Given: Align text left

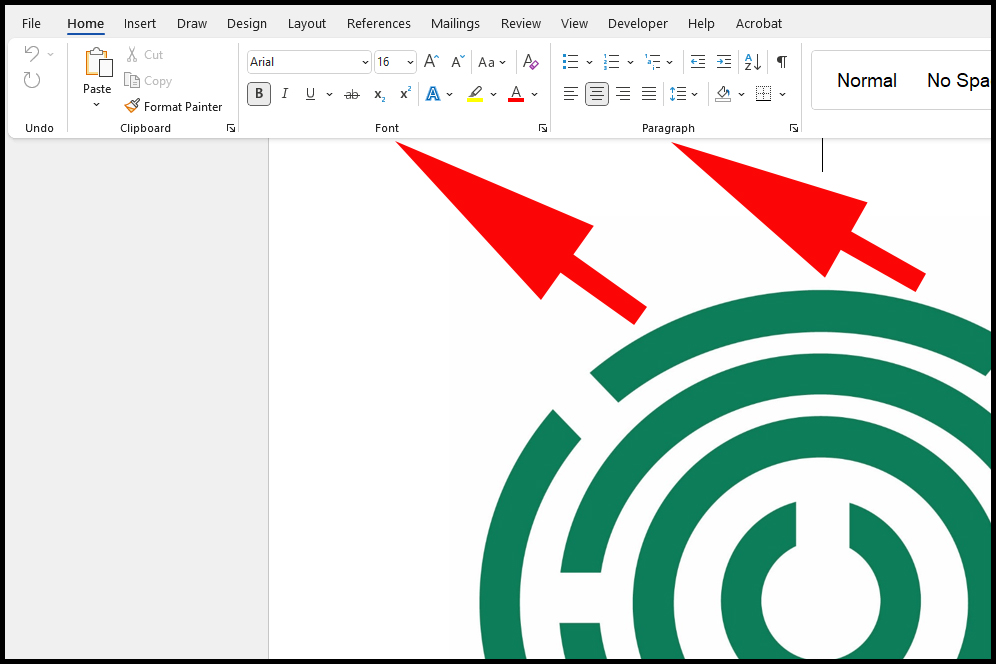Looking at the screenshot, I should tap(570, 94).
